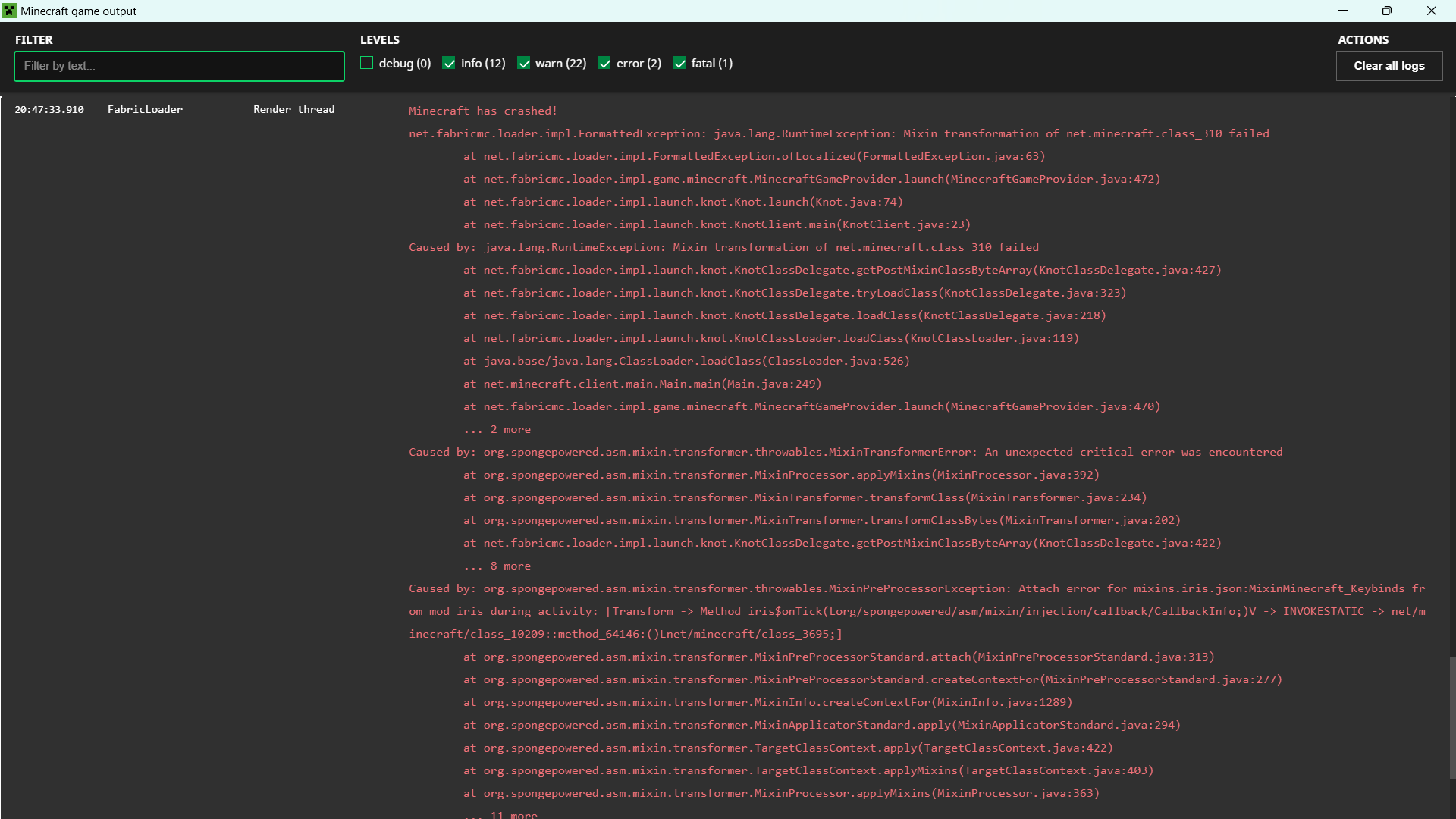Click the MixinPreProcessorException caused-by line
The image size is (1456, 819).
[917, 611]
